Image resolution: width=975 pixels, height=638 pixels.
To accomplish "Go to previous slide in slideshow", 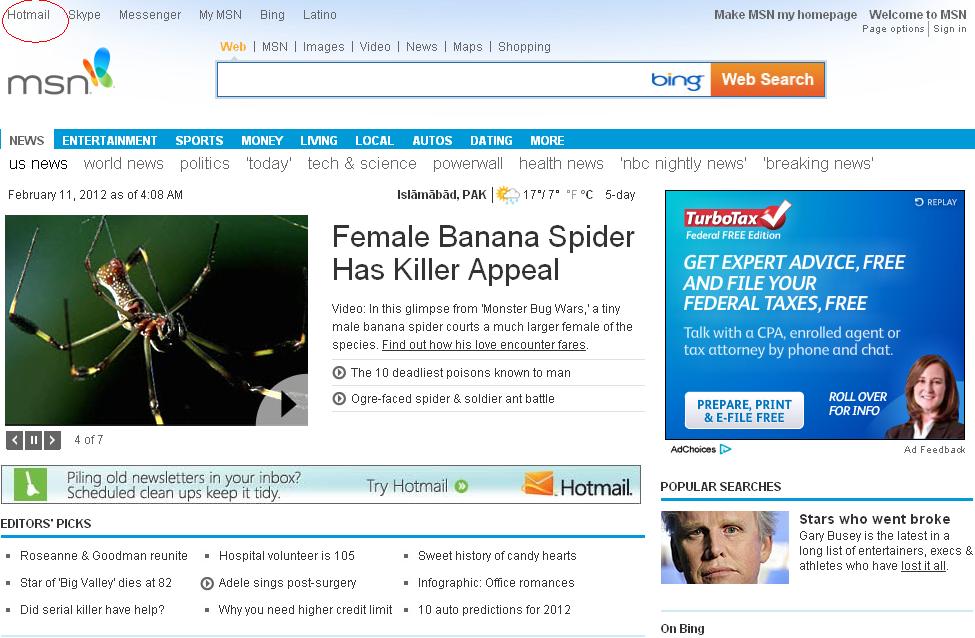I will (15, 440).
